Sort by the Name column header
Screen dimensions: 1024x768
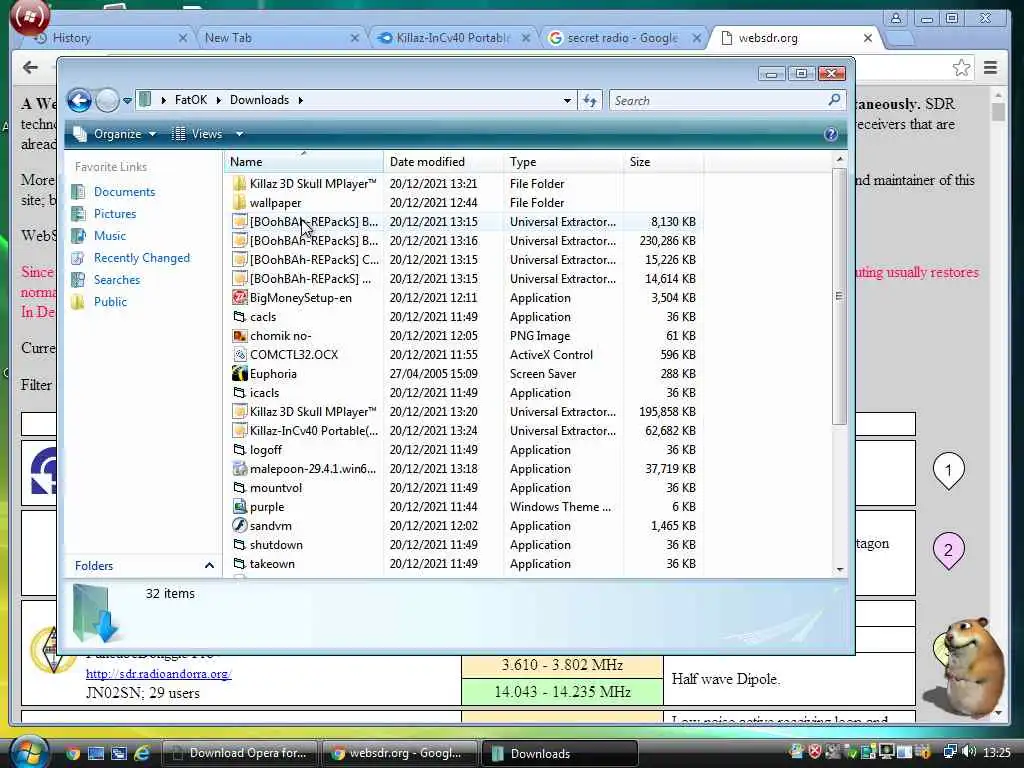(x=304, y=161)
